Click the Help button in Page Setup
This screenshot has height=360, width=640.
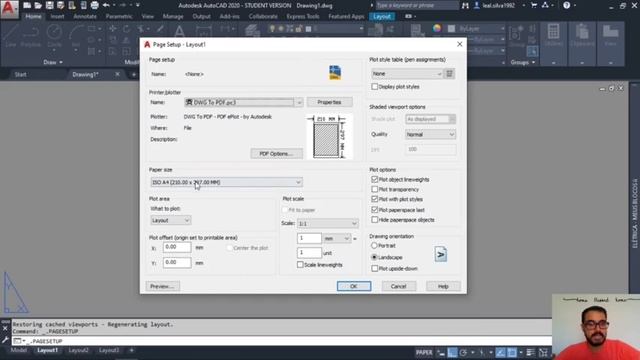point(443,286)
